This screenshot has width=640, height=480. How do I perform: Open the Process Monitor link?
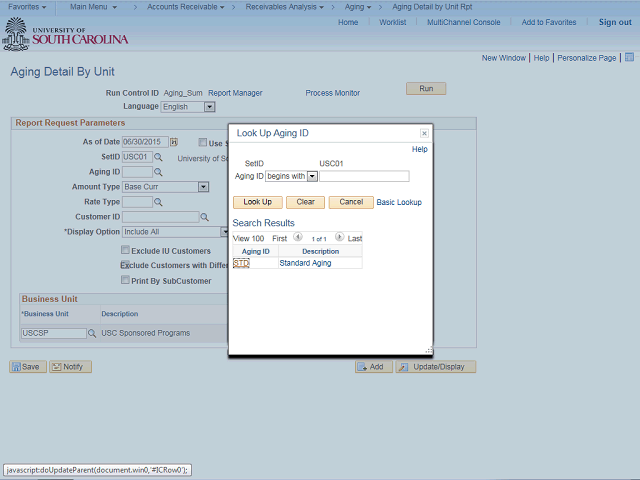tap(333, 93)
